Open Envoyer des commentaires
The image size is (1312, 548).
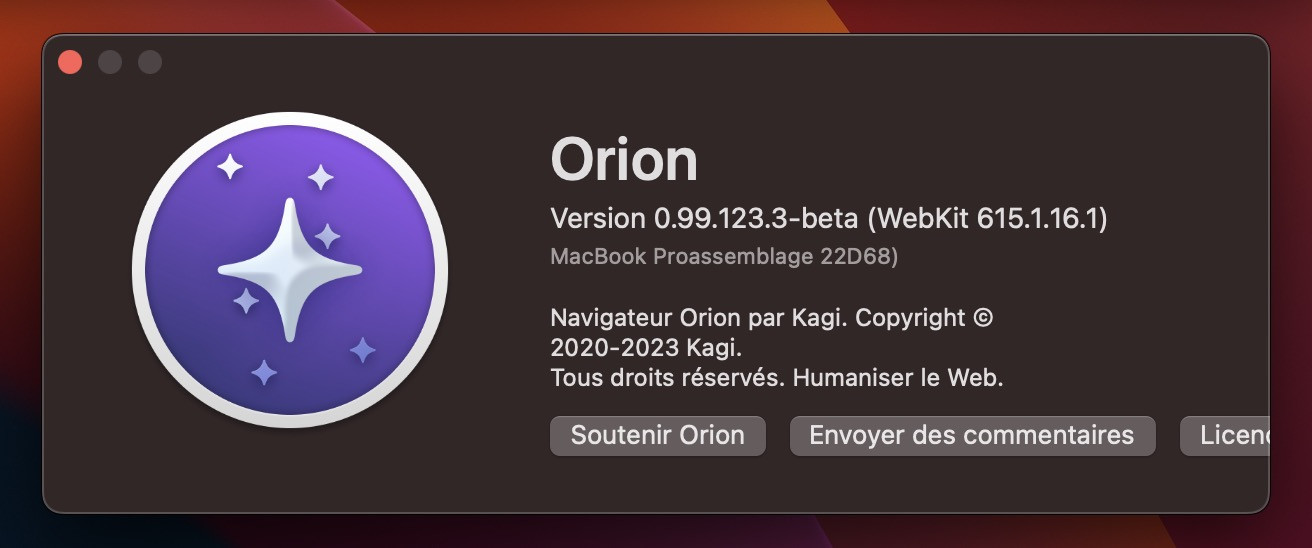971,436
